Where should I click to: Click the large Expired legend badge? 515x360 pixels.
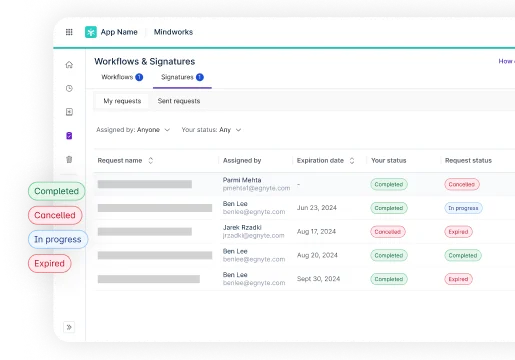click(50, 263)
